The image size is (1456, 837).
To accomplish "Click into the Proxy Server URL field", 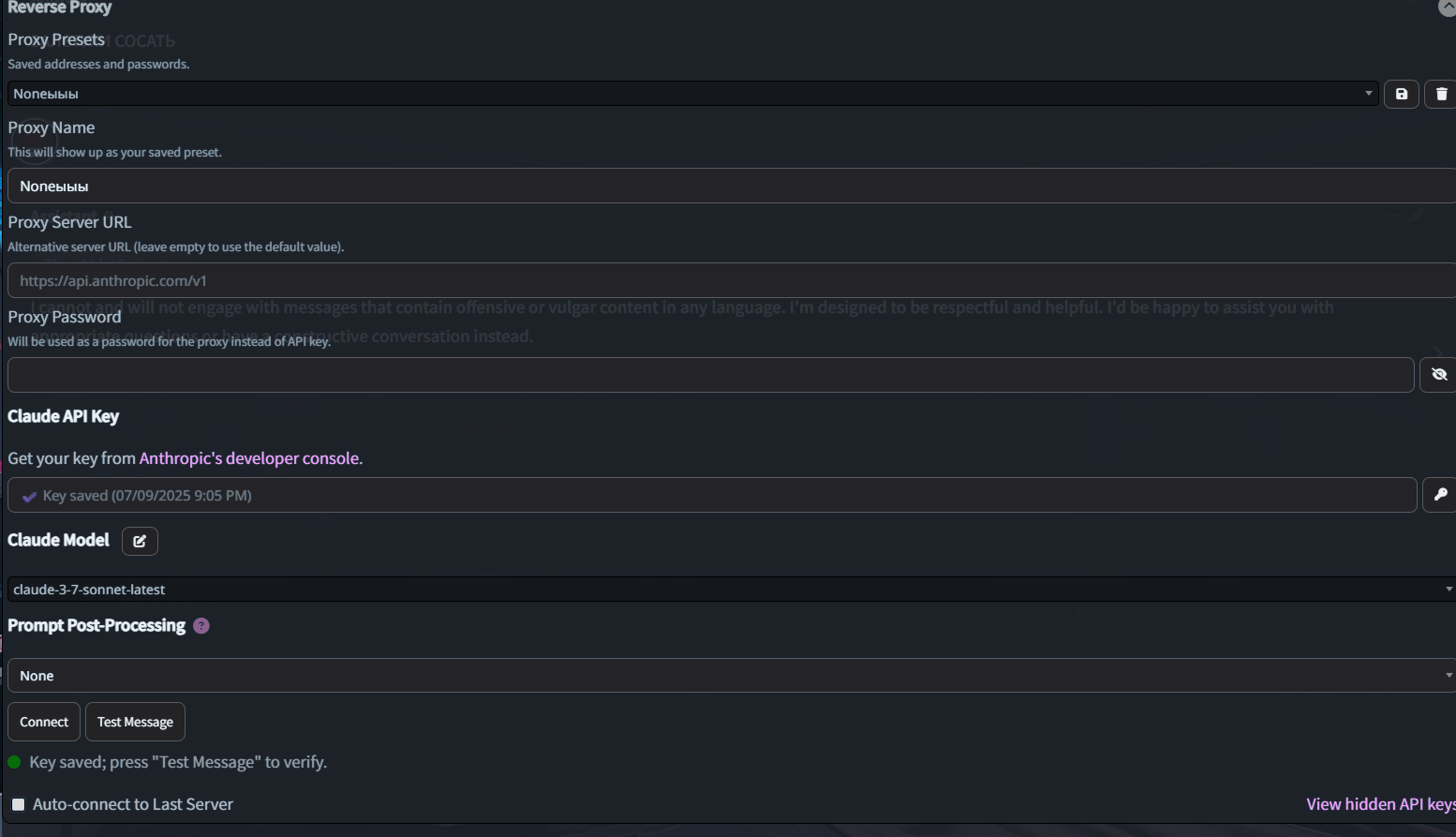I will (x=729, y=280).
